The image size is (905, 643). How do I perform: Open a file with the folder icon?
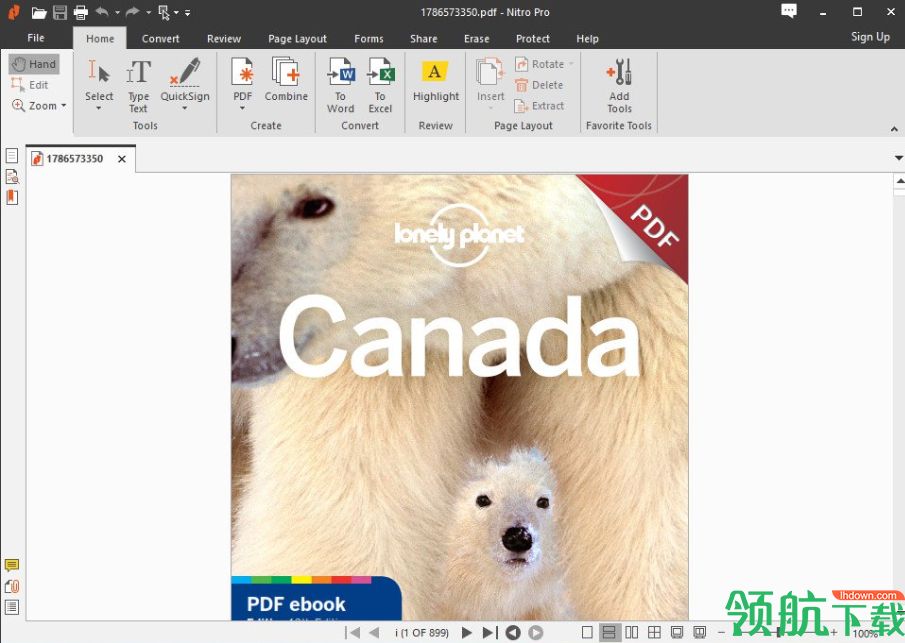[39, 12]
